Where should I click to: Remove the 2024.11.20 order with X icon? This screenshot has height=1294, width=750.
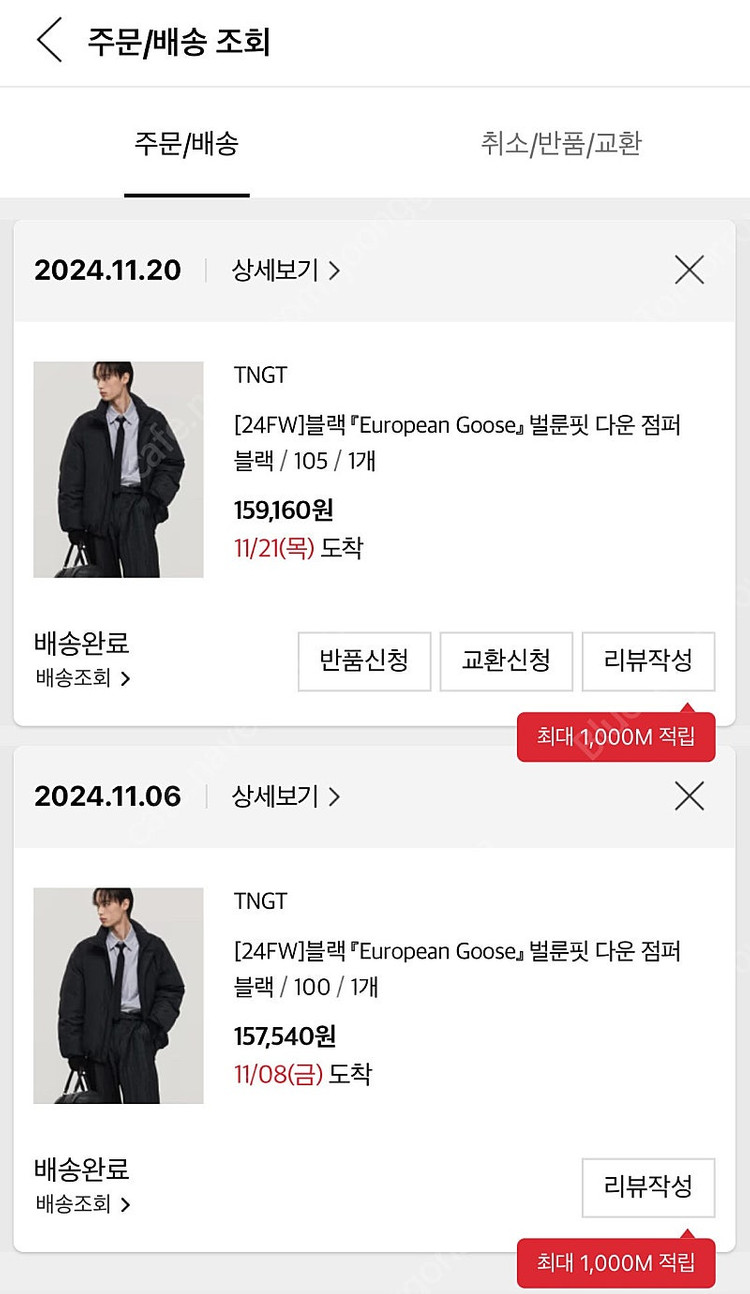(689, 270)
